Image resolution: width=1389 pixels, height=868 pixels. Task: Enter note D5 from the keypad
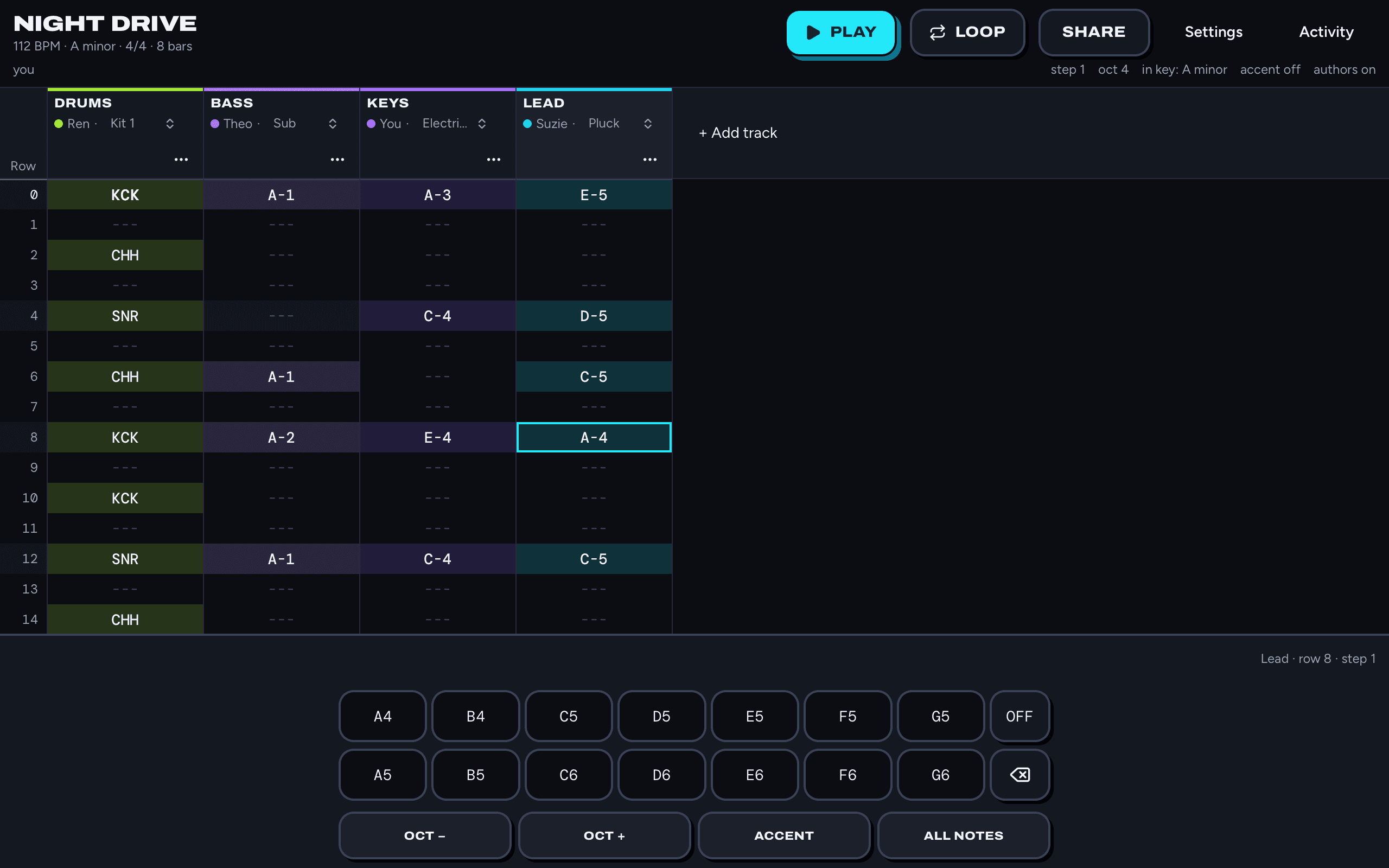coord(661,716)
